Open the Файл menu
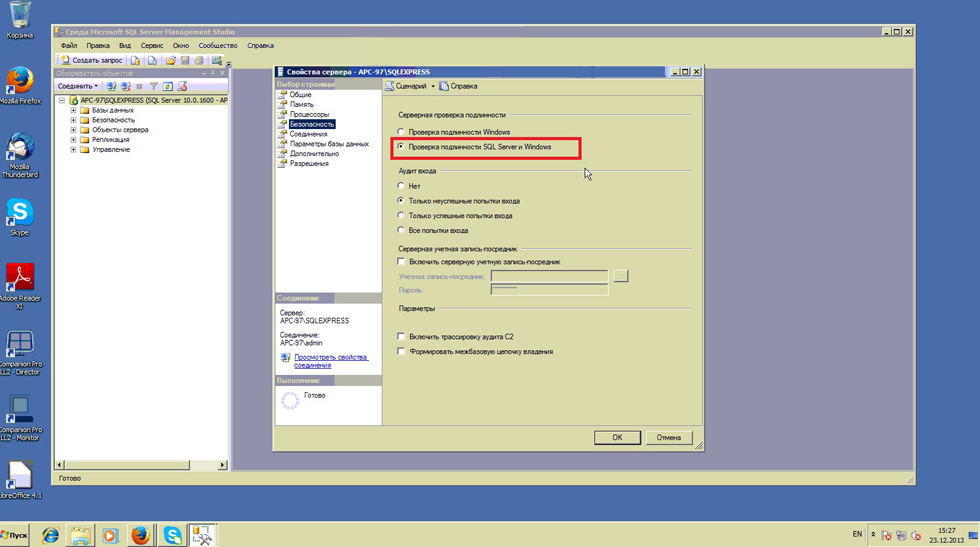The height and width of the screenshot is (547, 980). point(68,45)
